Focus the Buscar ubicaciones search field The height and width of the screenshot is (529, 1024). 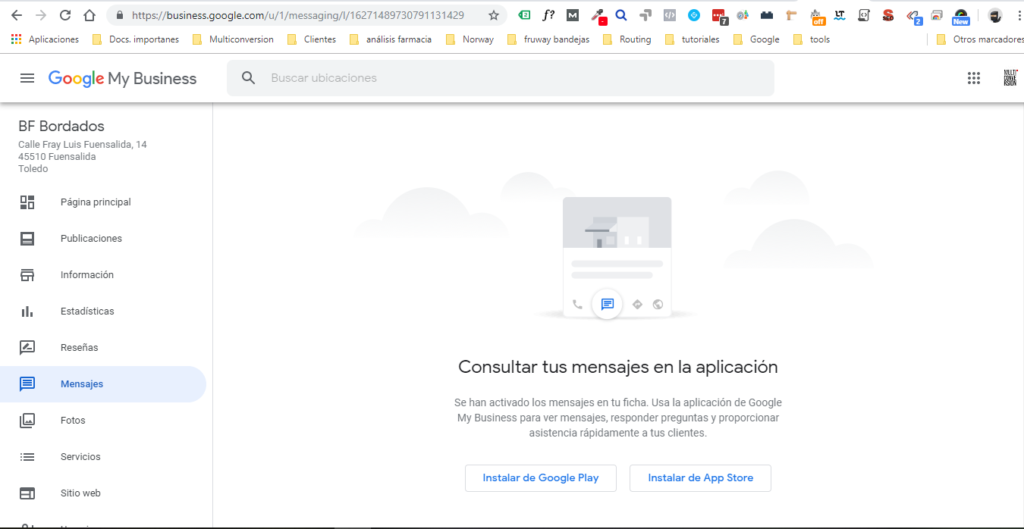click(500, 78)
